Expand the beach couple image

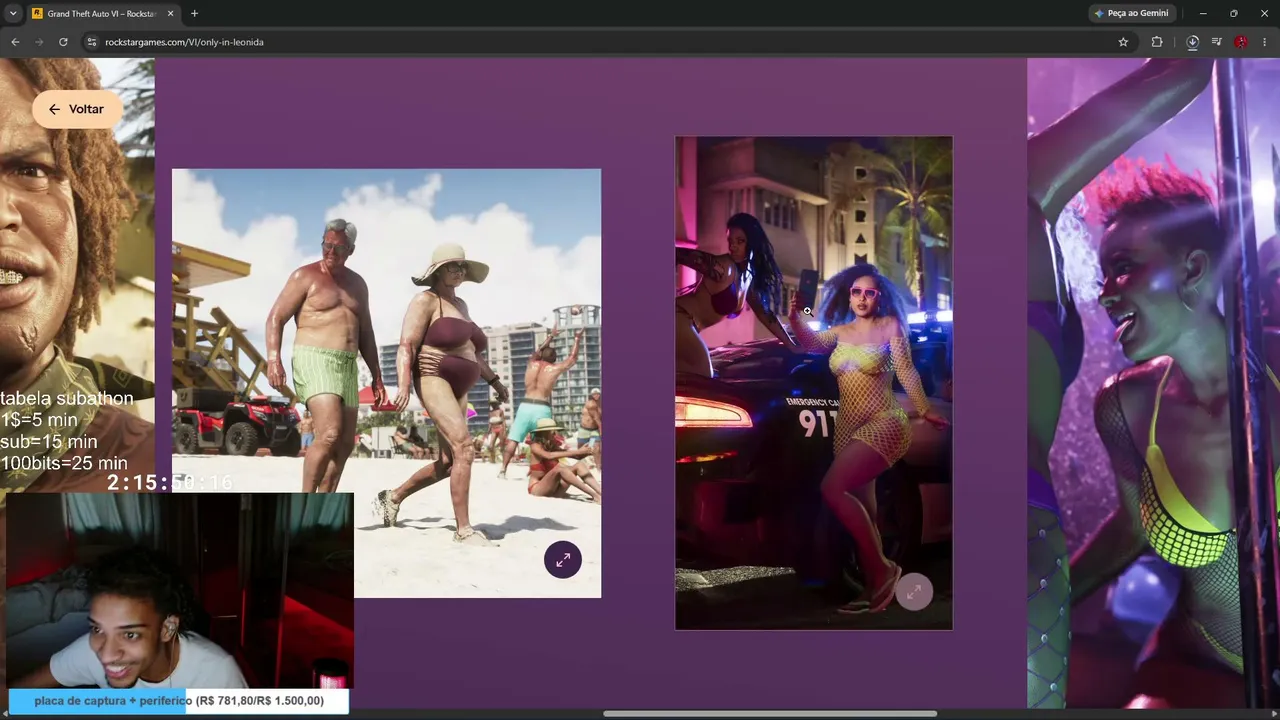pyautogui.click(x=563, y=560)
